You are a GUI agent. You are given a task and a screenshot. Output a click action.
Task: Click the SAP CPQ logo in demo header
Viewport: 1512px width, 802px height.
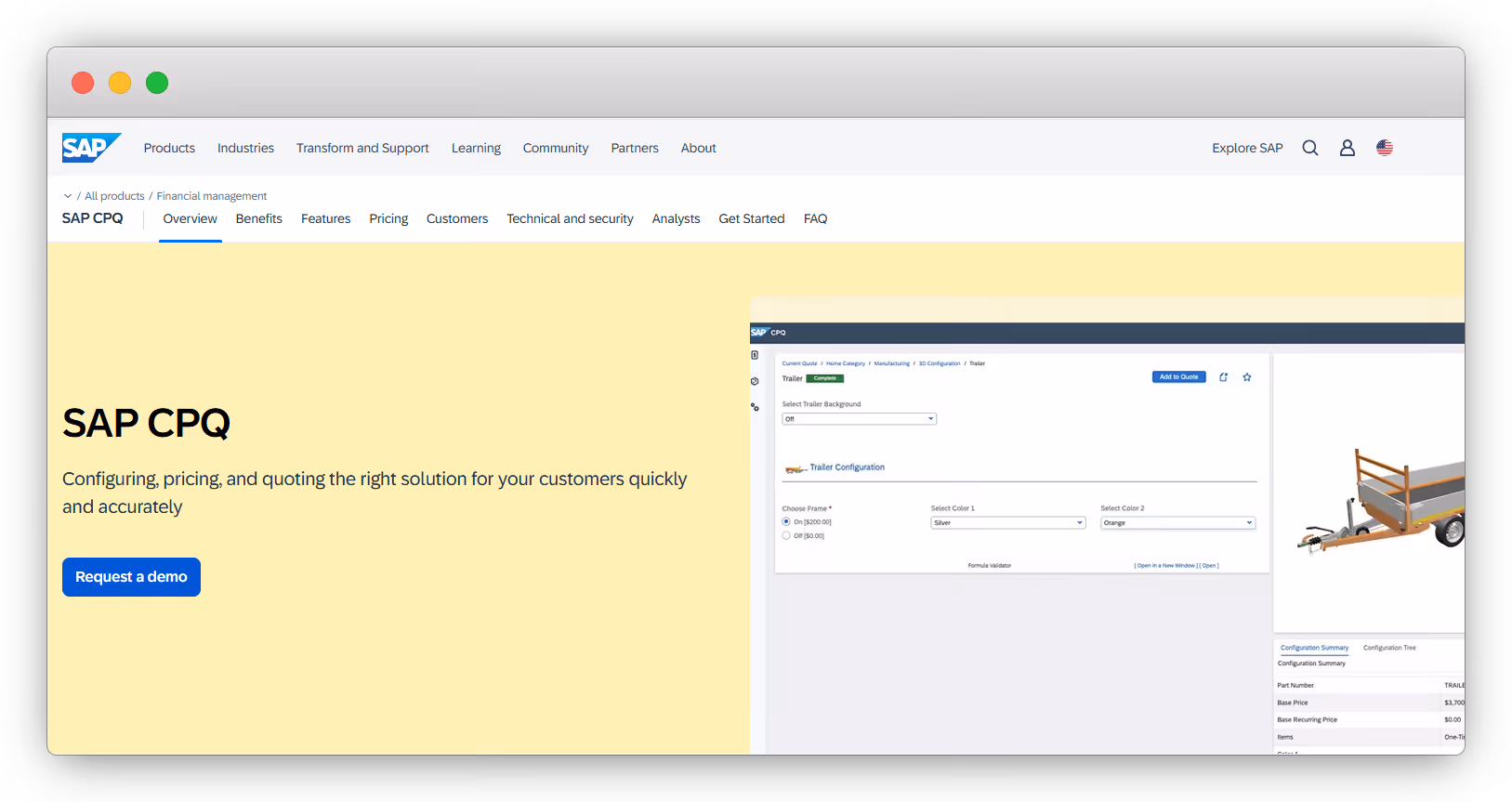click(769, 332)
